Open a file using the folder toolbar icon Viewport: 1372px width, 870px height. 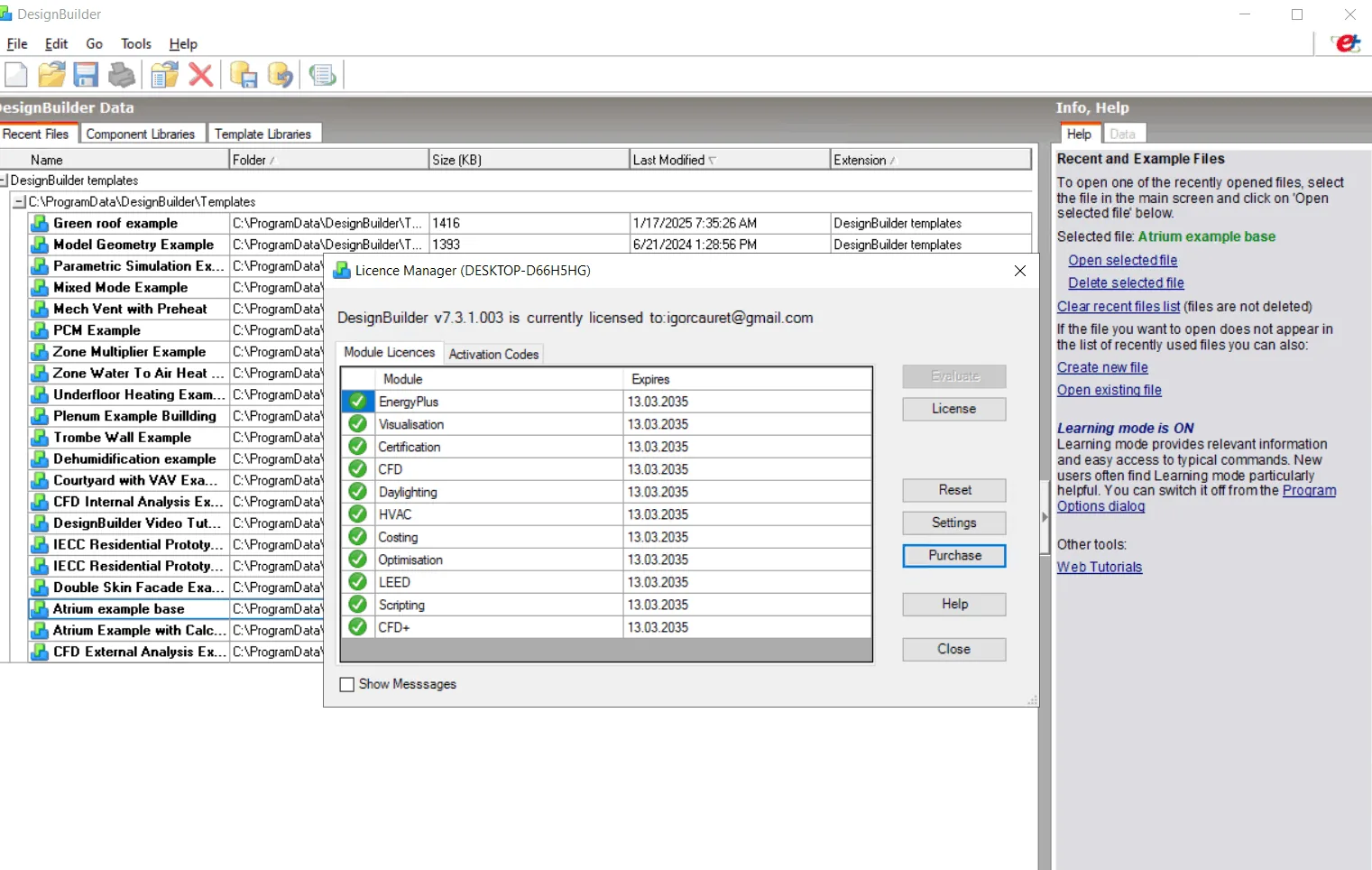point(52,75)
